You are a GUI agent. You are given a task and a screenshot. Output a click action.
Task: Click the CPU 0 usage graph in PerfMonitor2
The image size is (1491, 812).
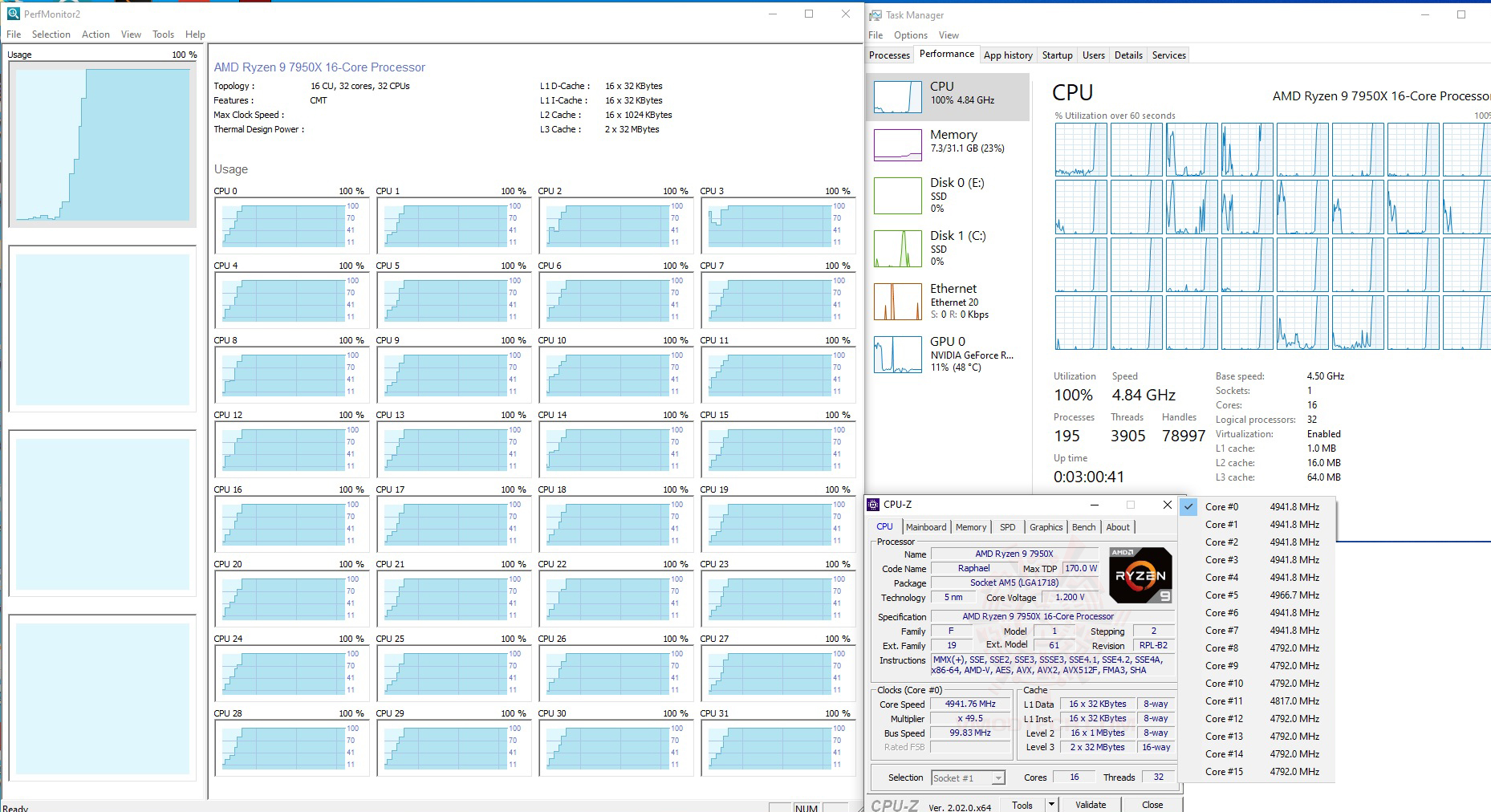[x=292, y=226]
